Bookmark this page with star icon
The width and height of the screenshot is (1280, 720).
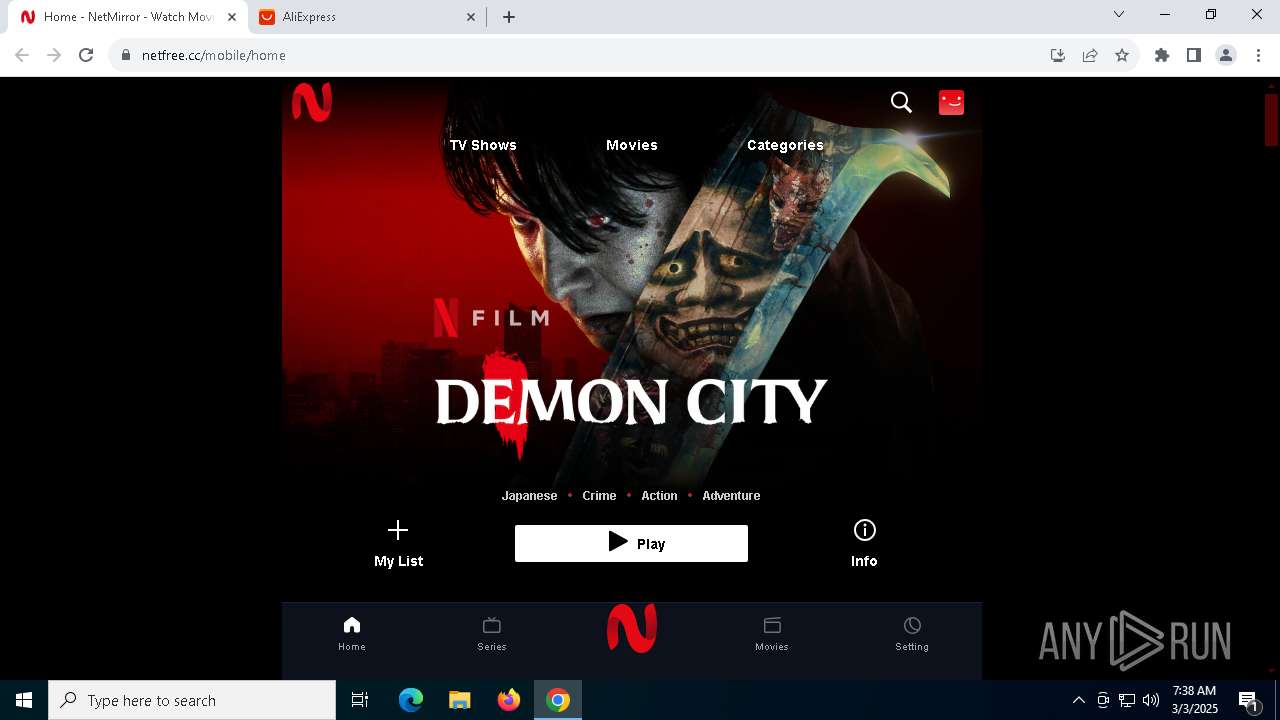(x=1122, y=55)
